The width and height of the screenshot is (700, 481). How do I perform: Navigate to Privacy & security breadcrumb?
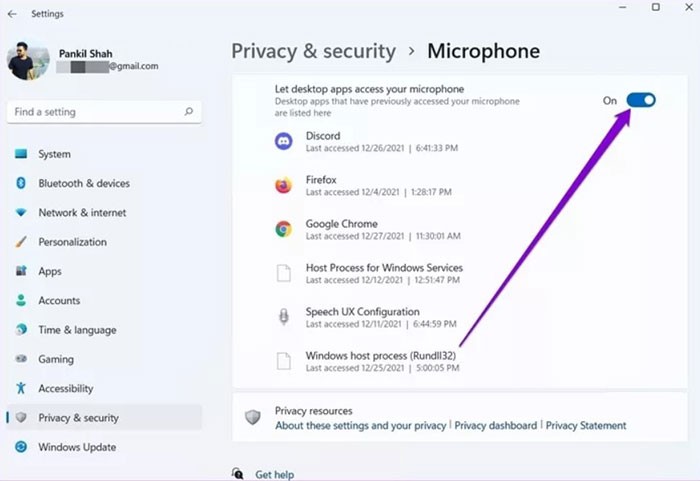[x=314, y=51]
